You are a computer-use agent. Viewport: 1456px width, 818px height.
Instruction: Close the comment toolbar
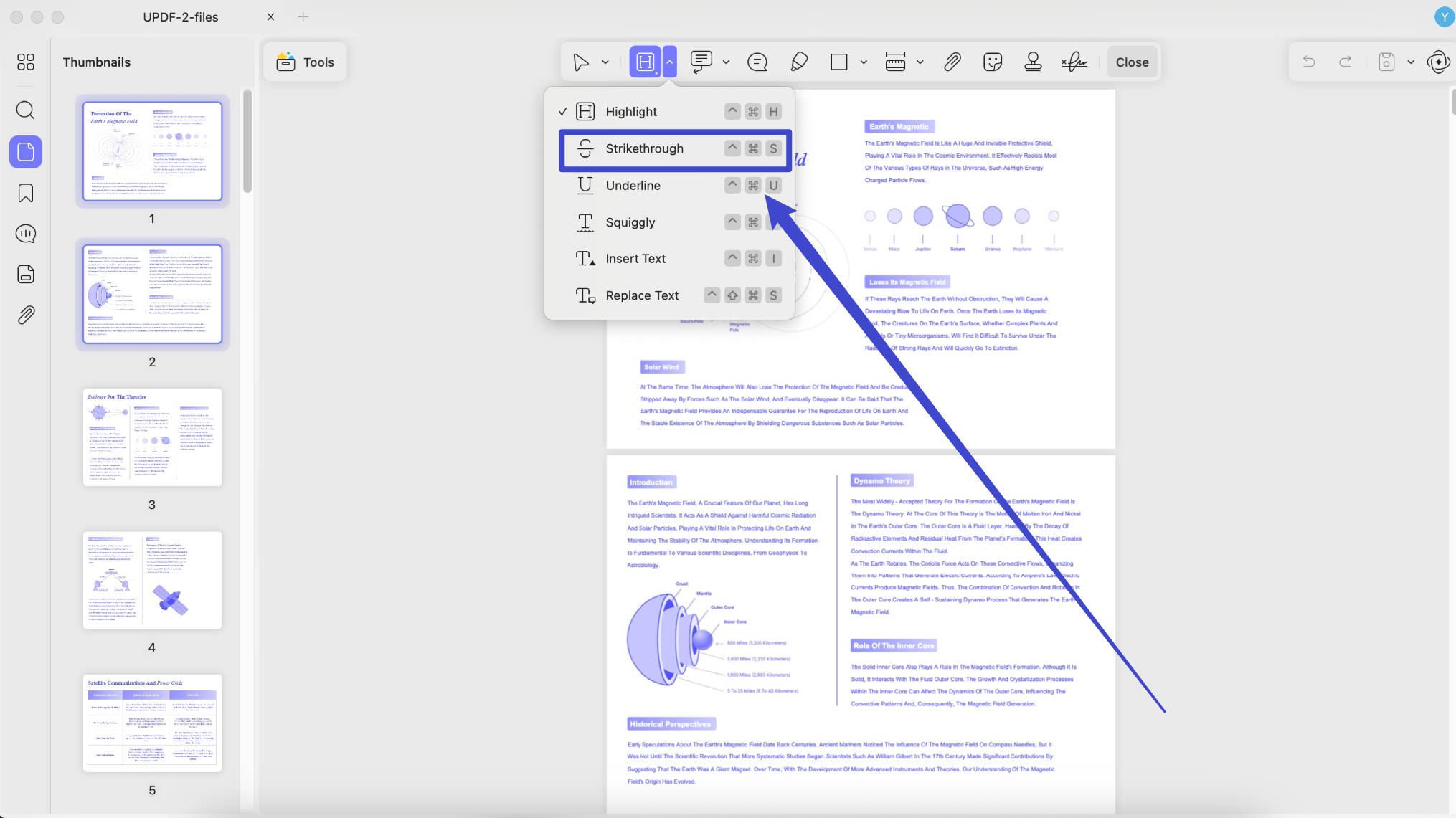click(x=1132, y=62)
